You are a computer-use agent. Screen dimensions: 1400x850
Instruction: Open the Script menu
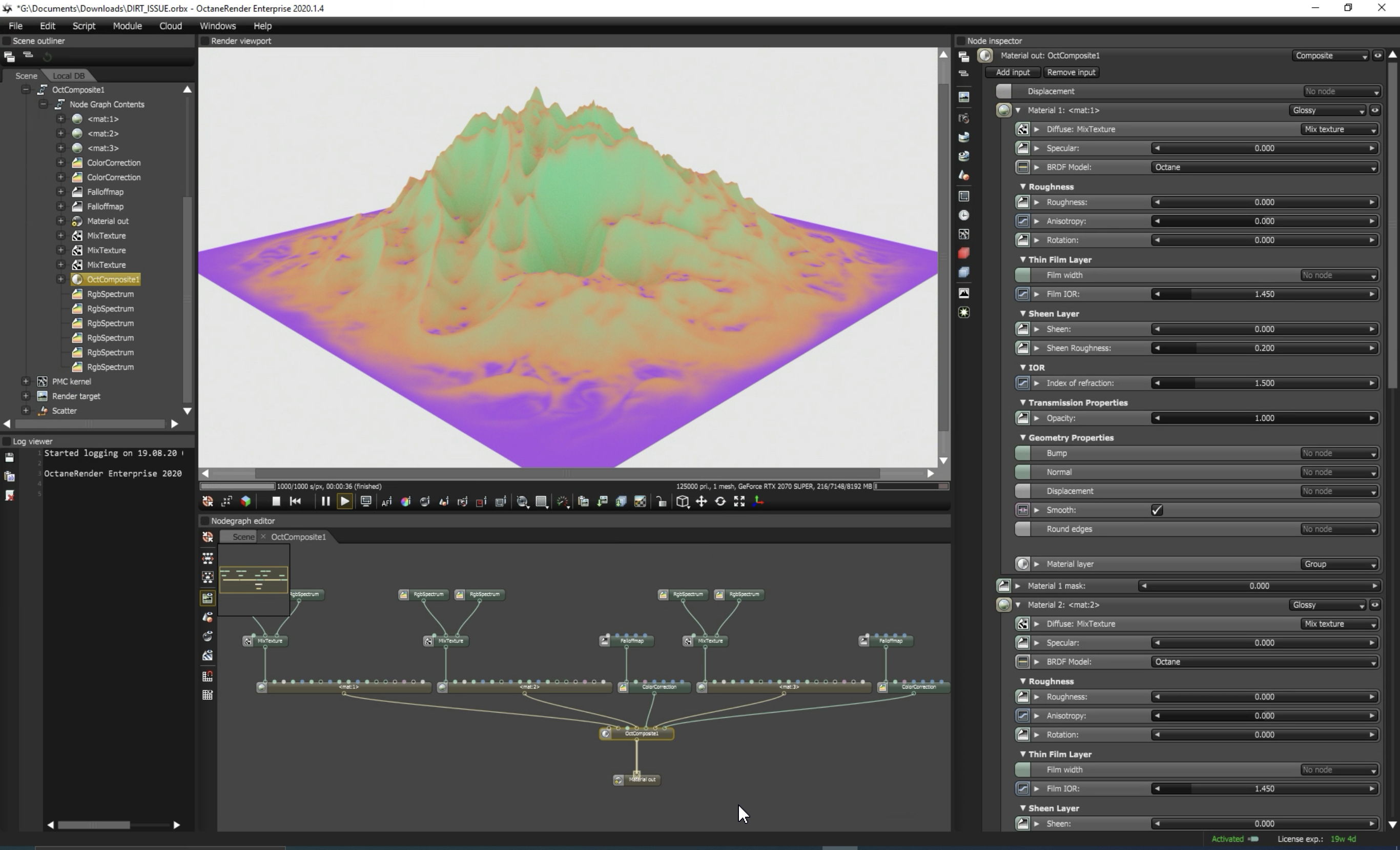[84, 26]
